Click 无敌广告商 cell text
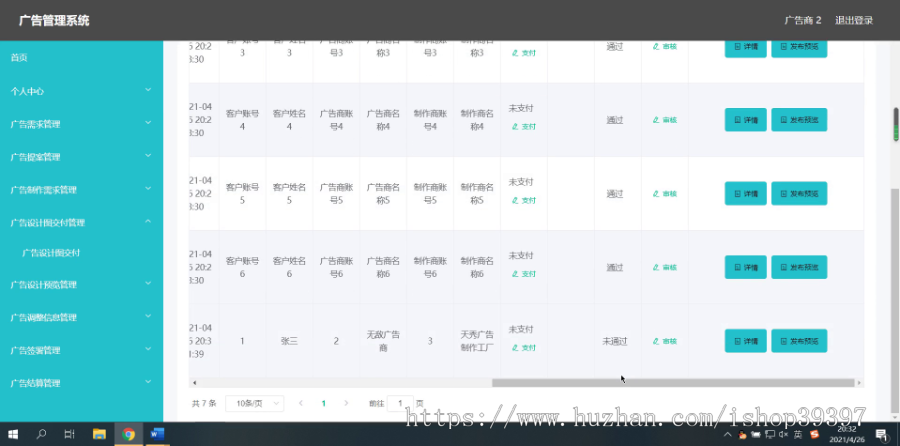Viewport: 900px width, 446px height. (383, 341)
